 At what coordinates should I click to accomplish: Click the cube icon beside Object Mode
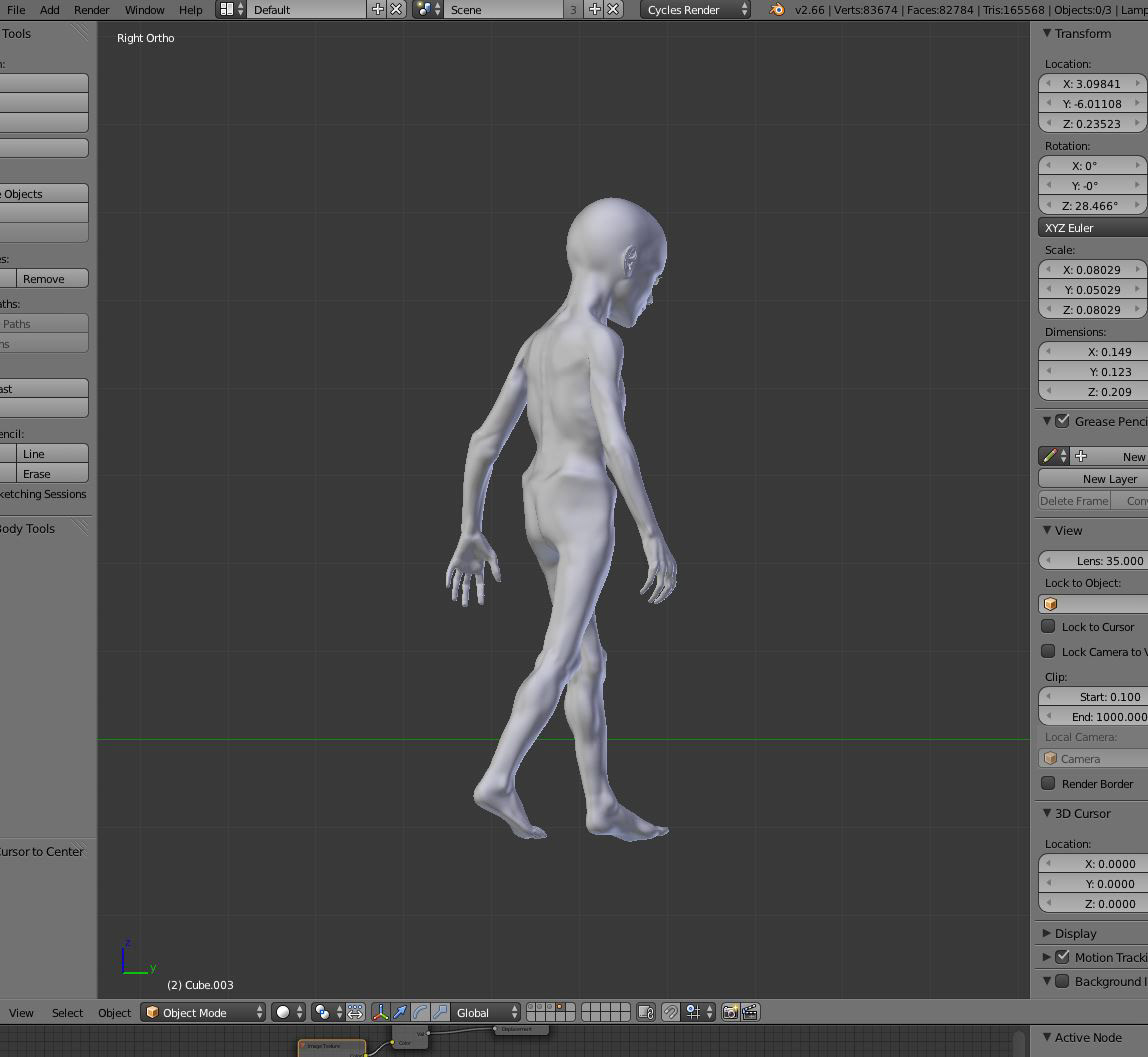point(152,1012)
